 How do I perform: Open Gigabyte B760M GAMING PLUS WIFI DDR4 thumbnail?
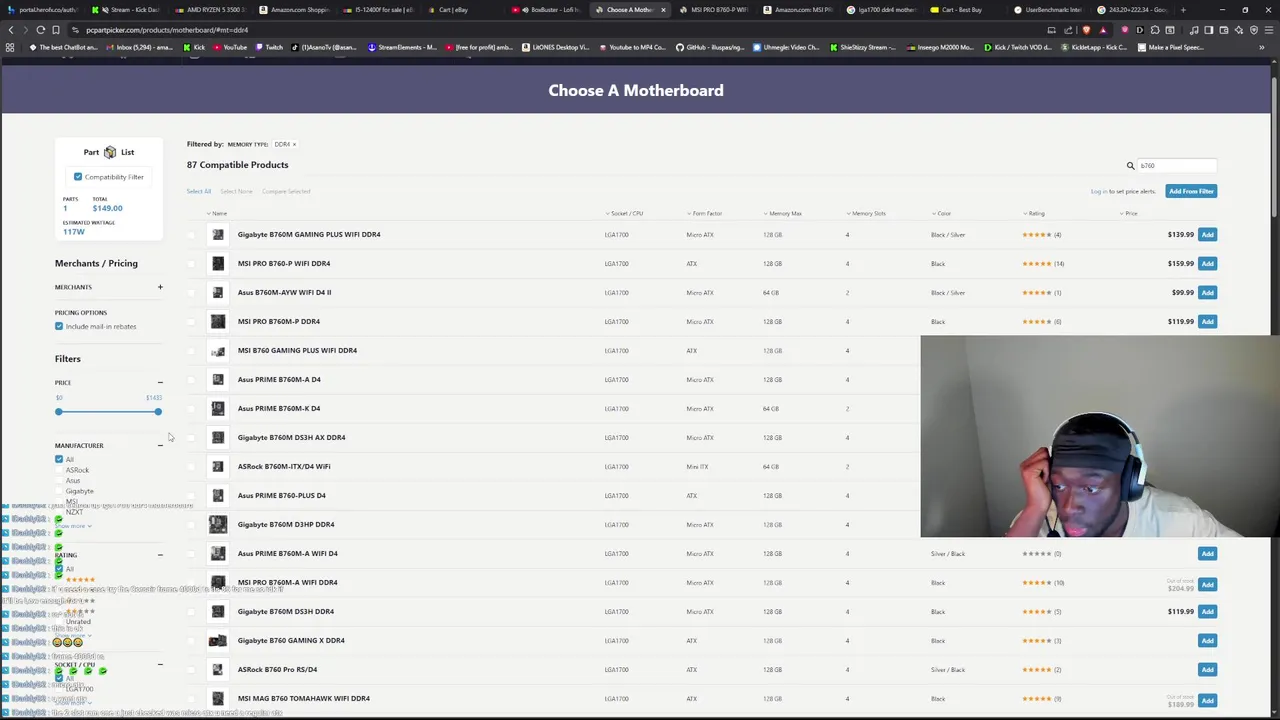[218, 235]
